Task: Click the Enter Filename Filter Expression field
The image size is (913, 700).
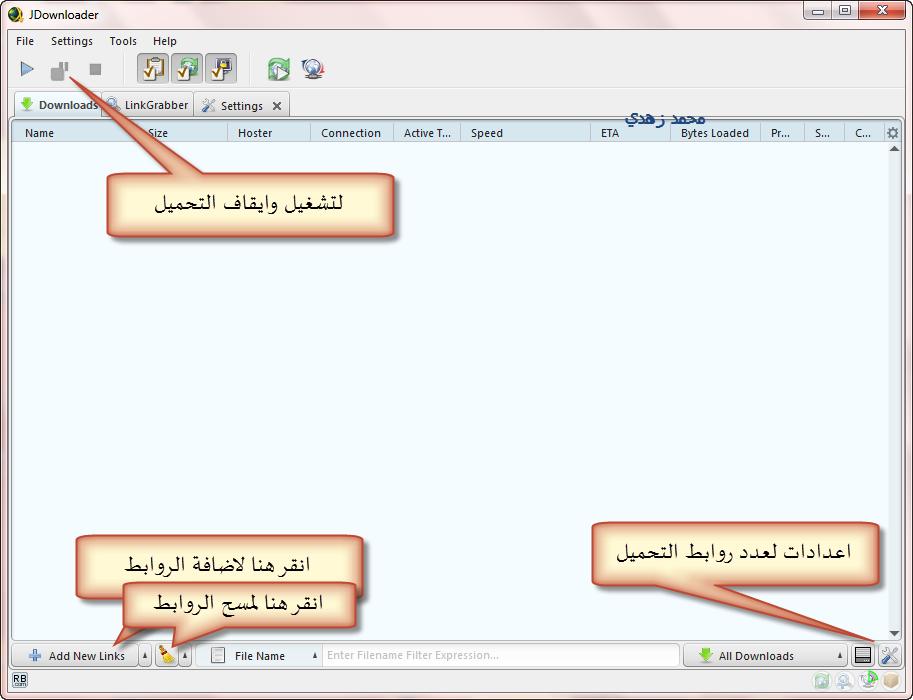Action: pos(501,655)
